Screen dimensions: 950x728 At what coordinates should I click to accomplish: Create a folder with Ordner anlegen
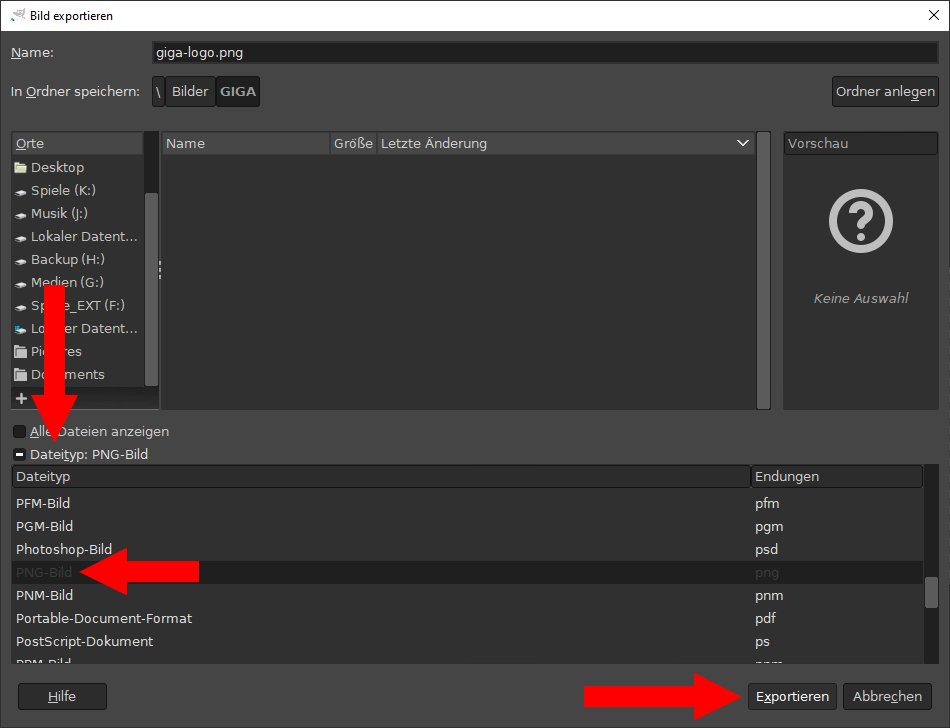(885, 92)
